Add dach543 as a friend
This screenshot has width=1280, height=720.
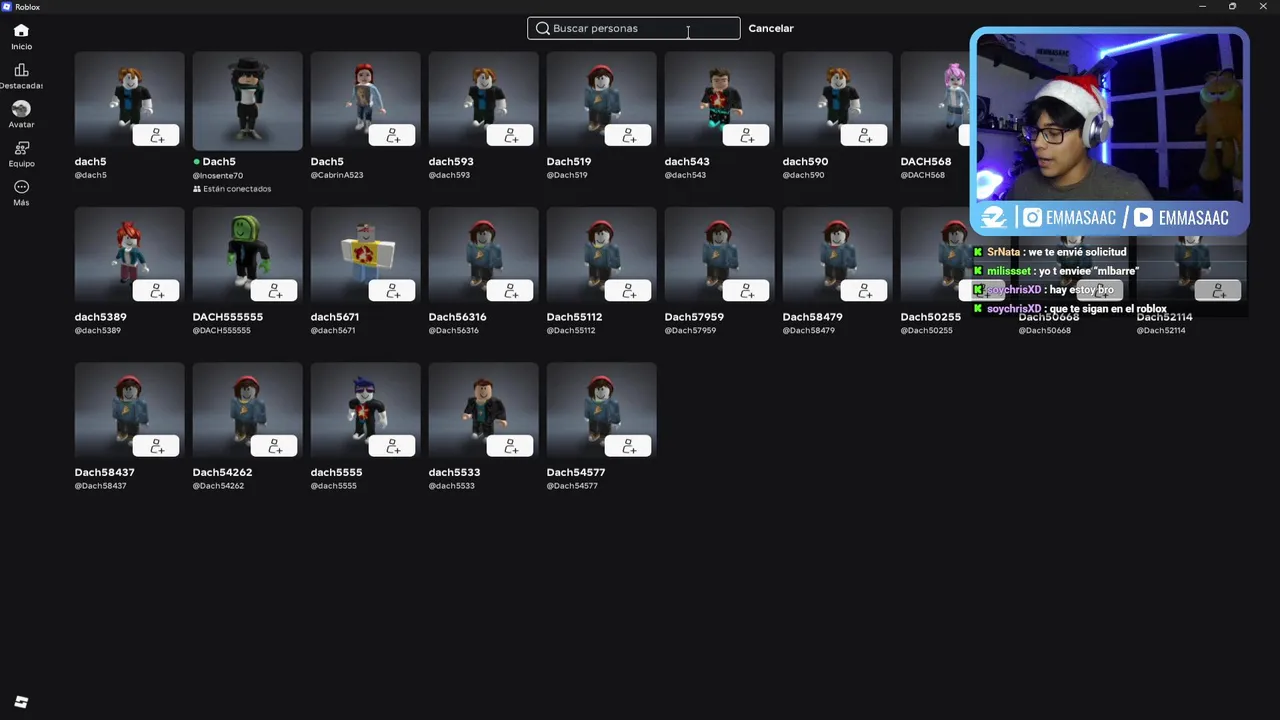(746, 135)
